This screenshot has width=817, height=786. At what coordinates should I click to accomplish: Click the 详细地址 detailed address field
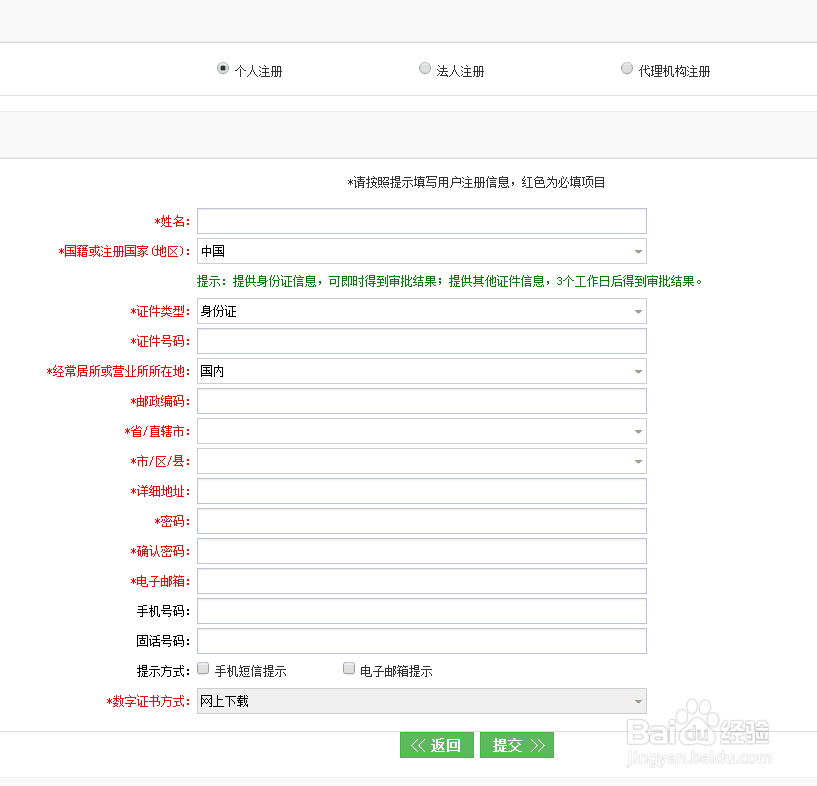(x=420, y=491)
